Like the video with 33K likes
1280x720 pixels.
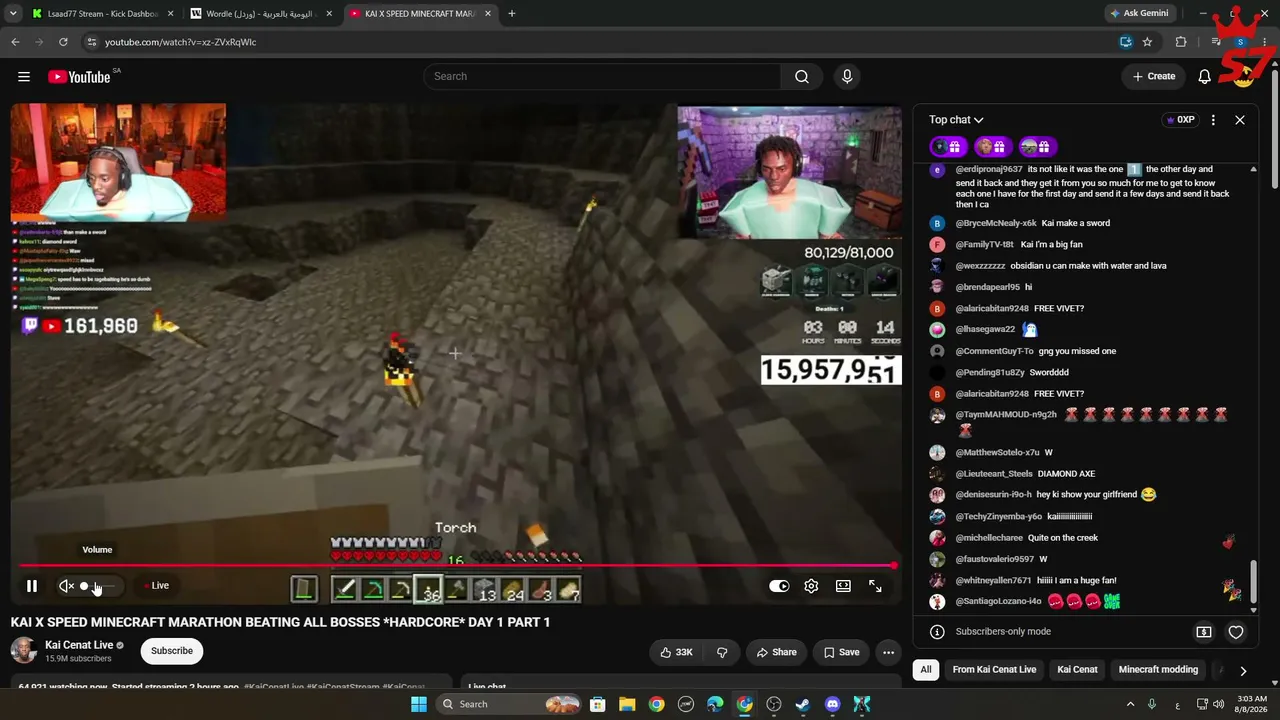click(677, 652)
